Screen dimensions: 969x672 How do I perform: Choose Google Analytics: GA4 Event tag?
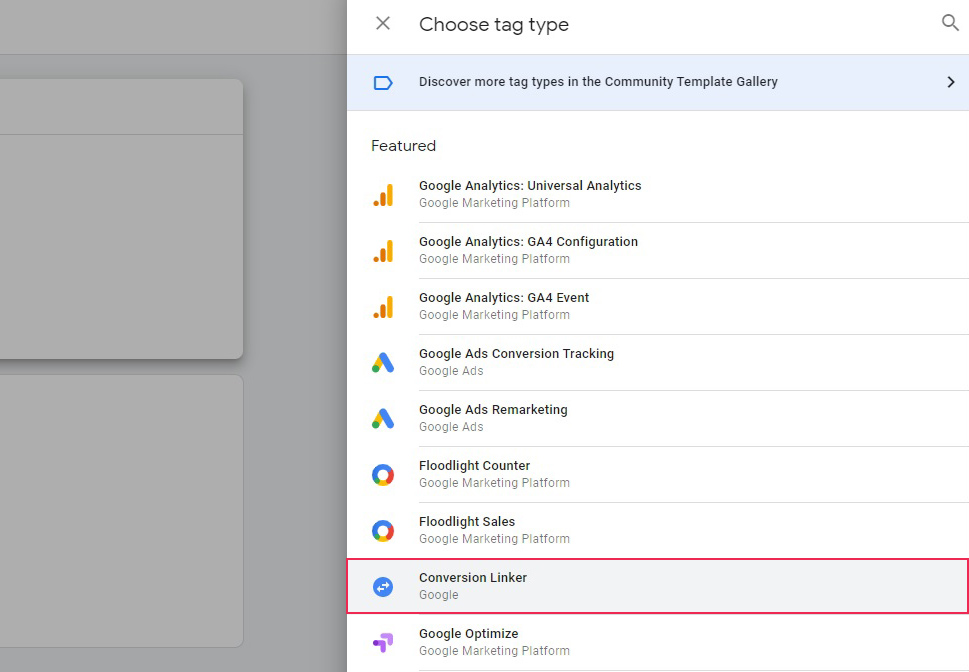coord(658,307)
